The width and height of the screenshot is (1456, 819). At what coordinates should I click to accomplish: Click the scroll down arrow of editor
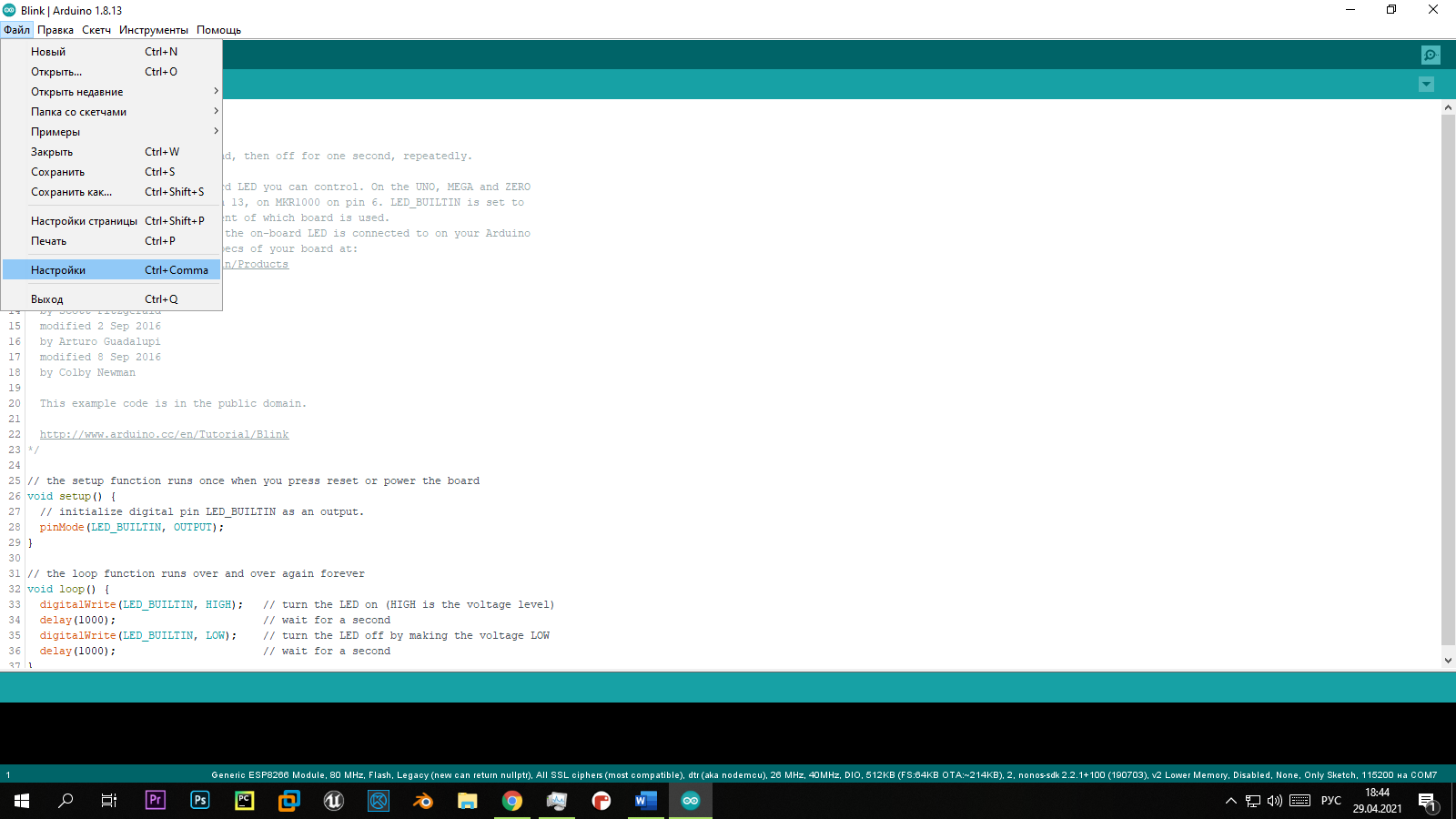point(1448,661)
